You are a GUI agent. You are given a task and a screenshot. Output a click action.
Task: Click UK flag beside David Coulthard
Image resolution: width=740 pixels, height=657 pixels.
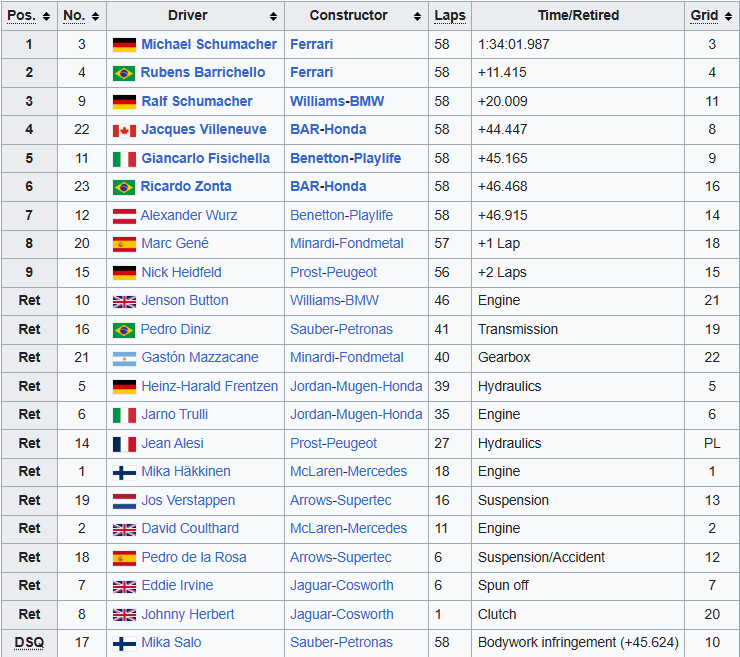(125, 529)
